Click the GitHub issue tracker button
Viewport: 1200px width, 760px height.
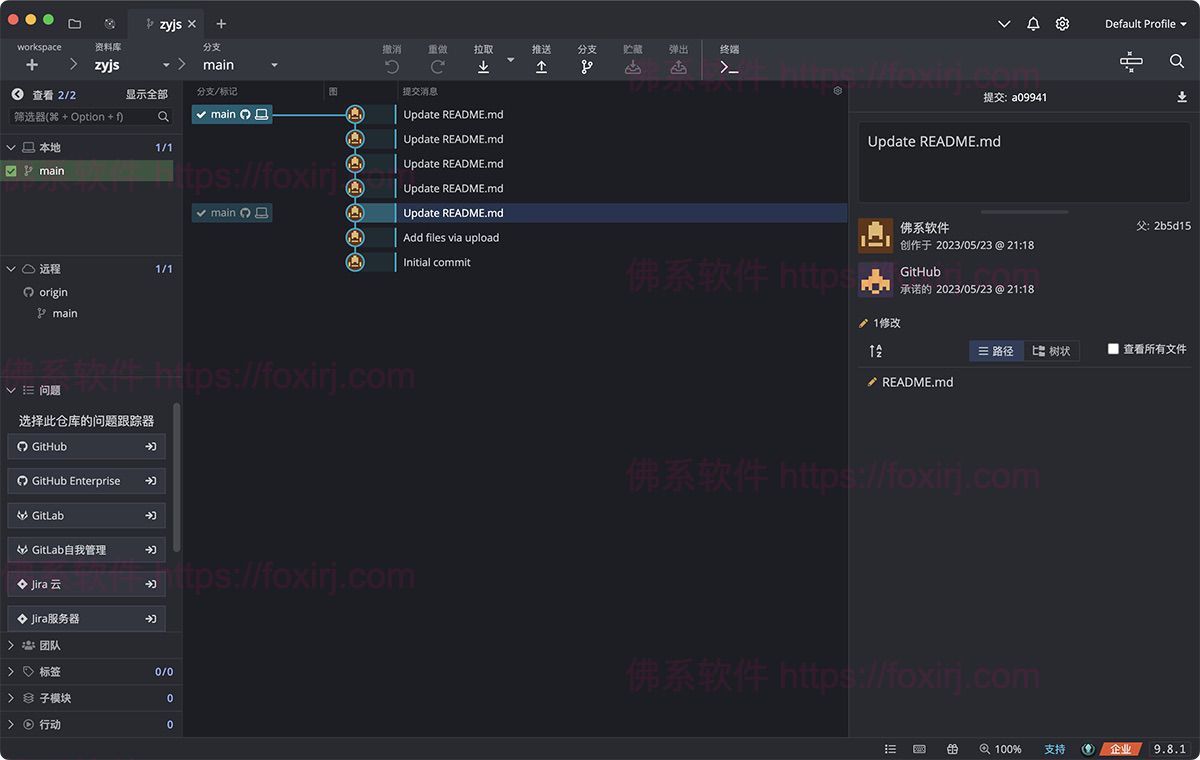86,447
